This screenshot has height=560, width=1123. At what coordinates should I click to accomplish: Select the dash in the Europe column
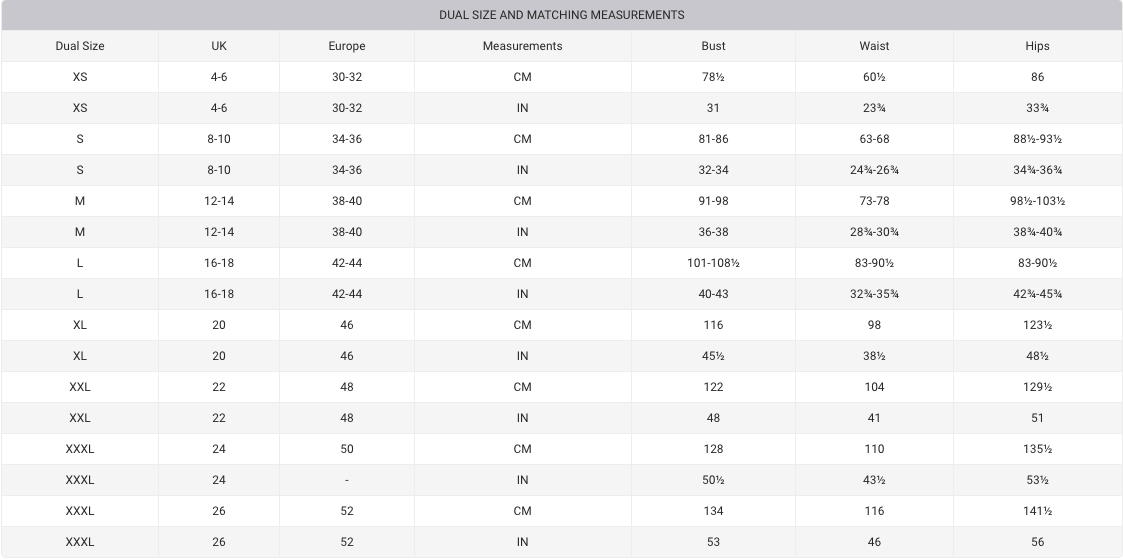click(x=347, y=480)
